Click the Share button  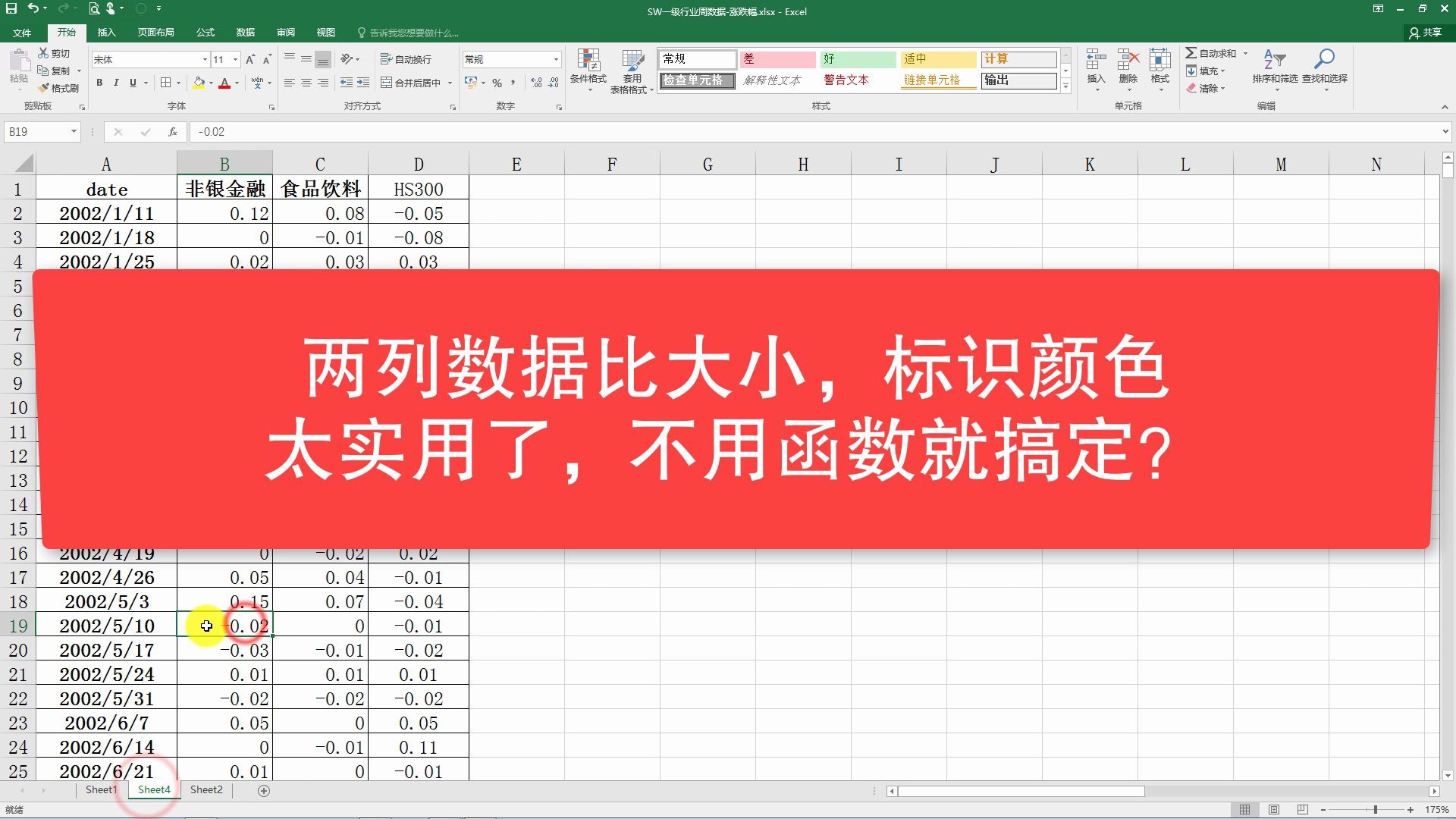pyautogui.click(x=1425, y=33)
